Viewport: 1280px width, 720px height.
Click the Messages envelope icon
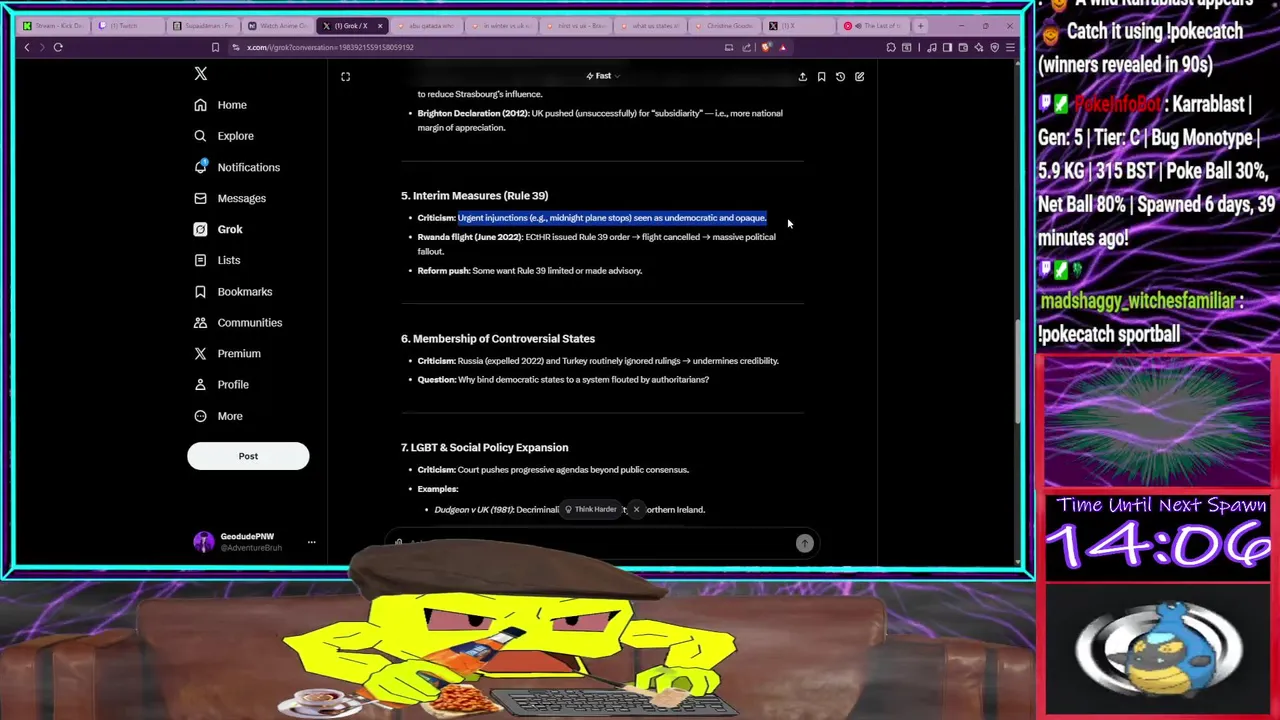click(200, 198)
